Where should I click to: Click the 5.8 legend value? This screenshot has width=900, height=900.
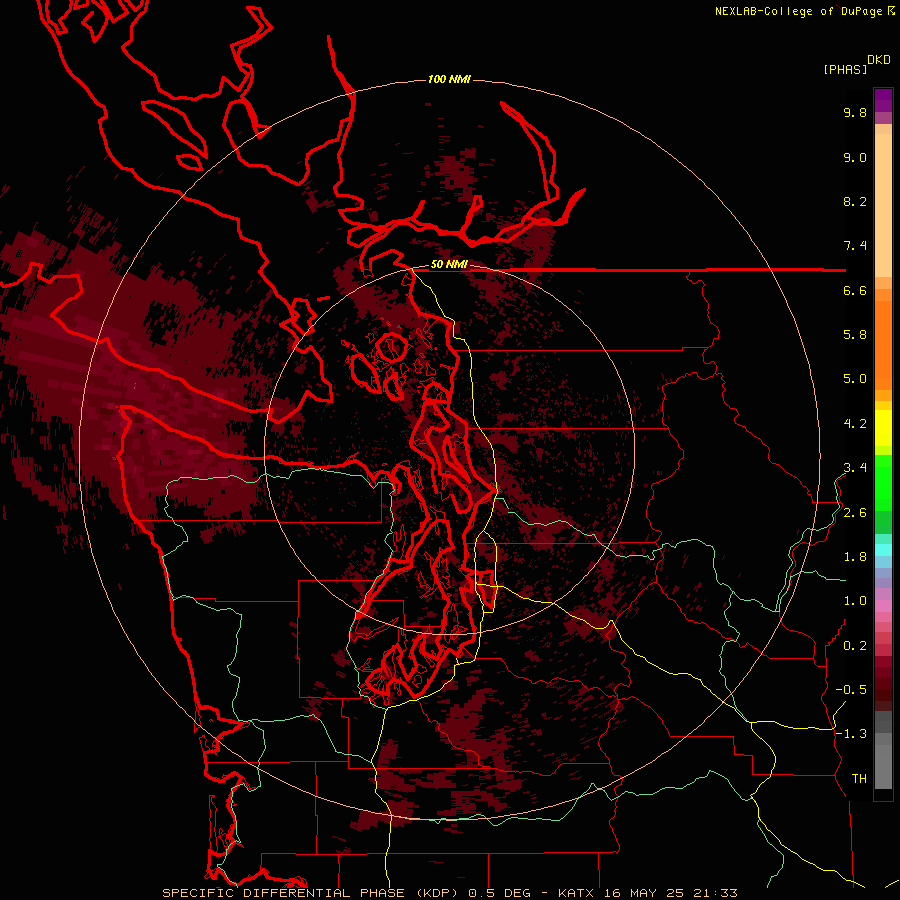855,335
